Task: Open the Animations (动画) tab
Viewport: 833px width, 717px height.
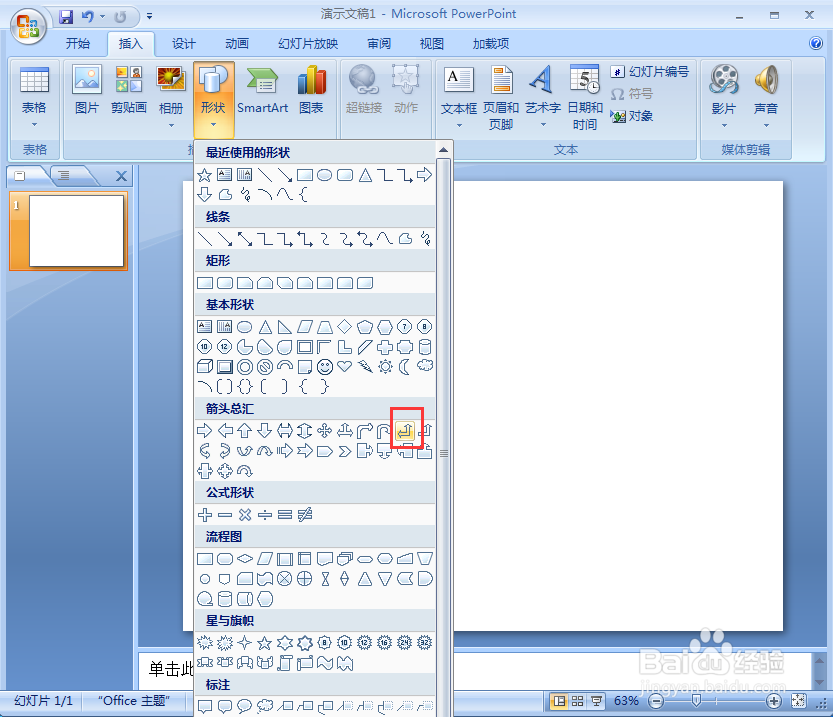Action: pyautogui.click(x=237, y=44)
